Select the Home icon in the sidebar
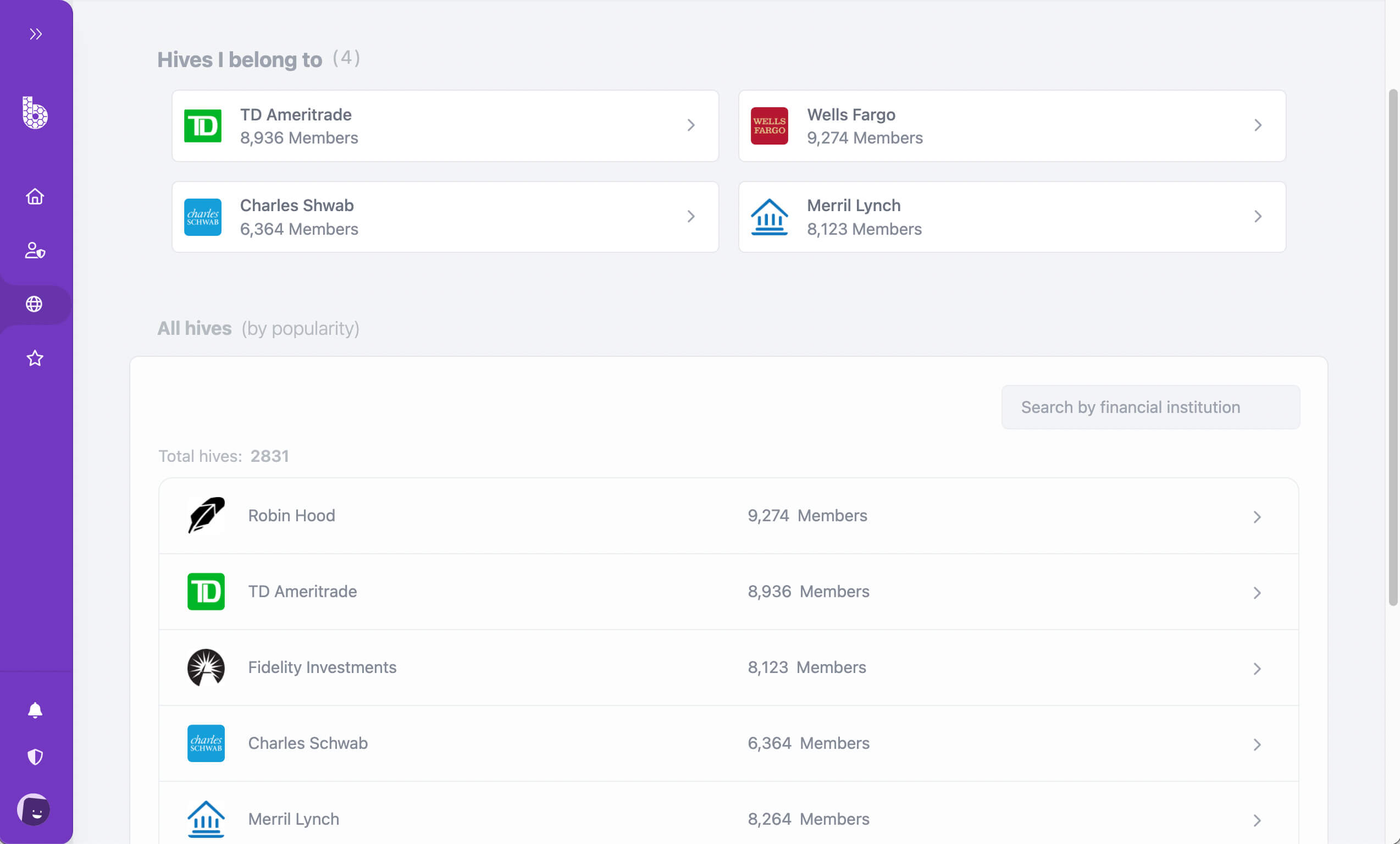 point(35,196)
